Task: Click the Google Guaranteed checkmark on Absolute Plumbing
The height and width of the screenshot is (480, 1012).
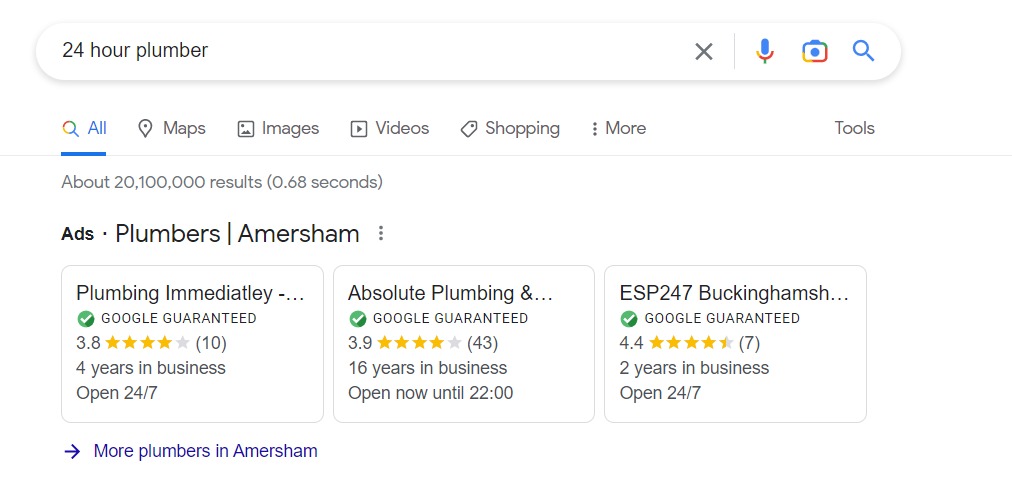Action: point(358,319)
